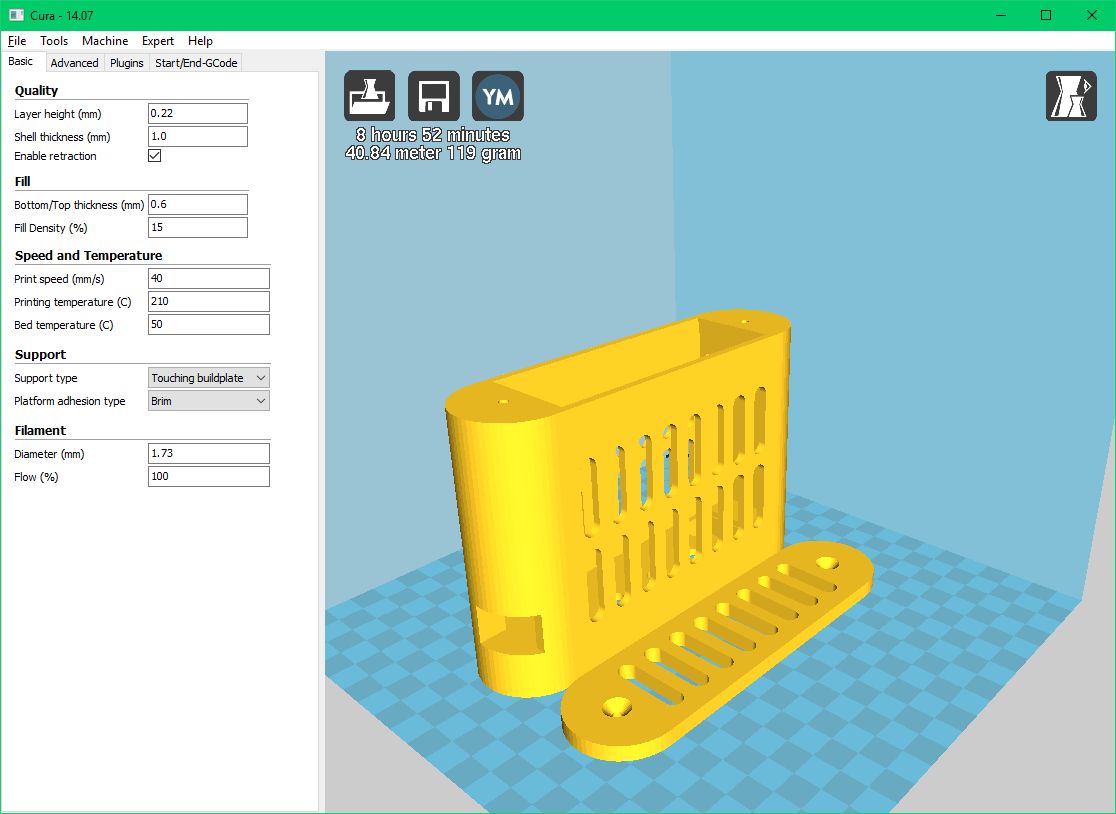Image resolution: width=1116 pixels, height=814 pixels.
Task: Close the Cura window
Action: coord(1092,15)
